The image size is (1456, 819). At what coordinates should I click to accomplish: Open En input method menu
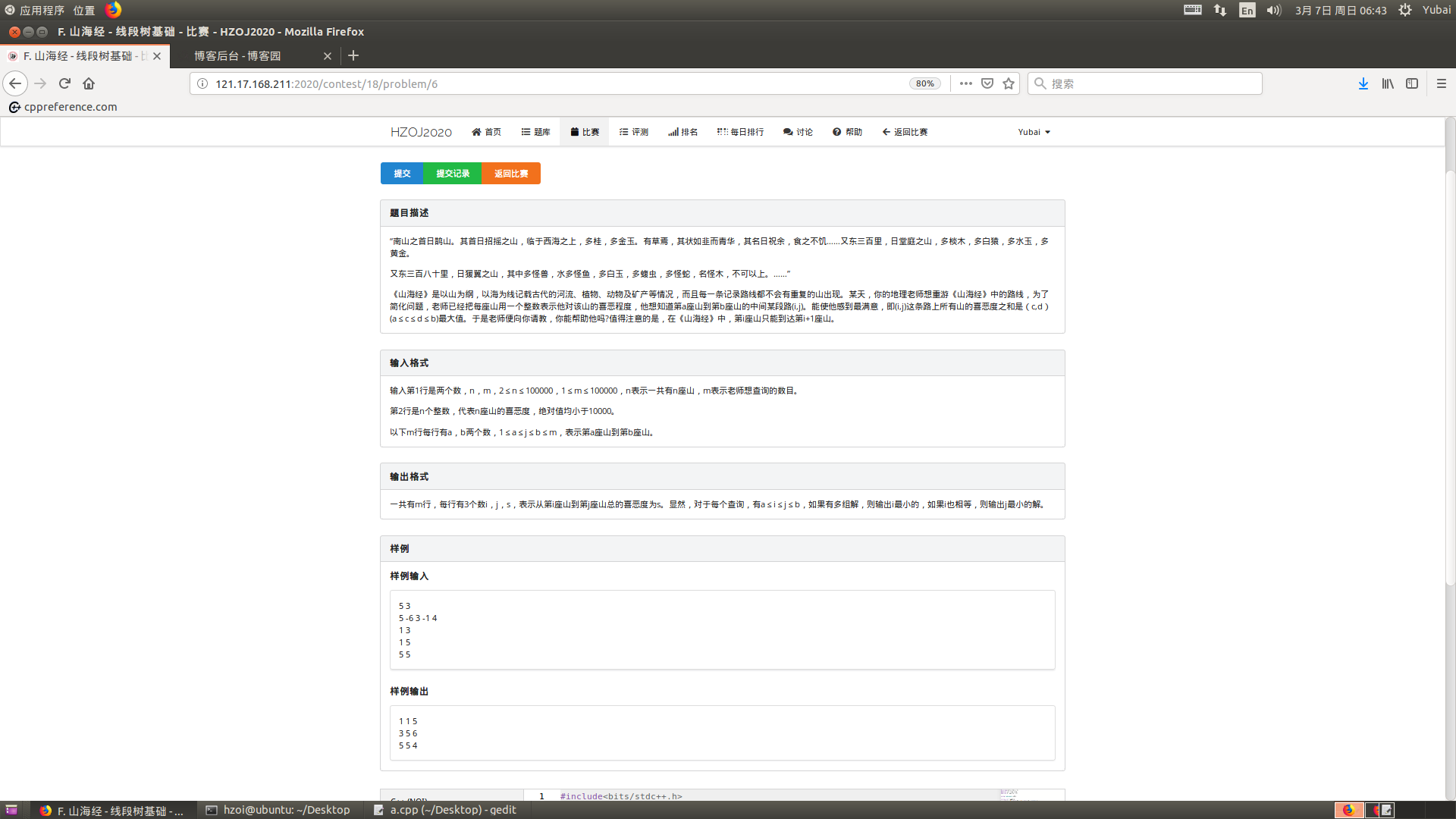point(1247,10)
